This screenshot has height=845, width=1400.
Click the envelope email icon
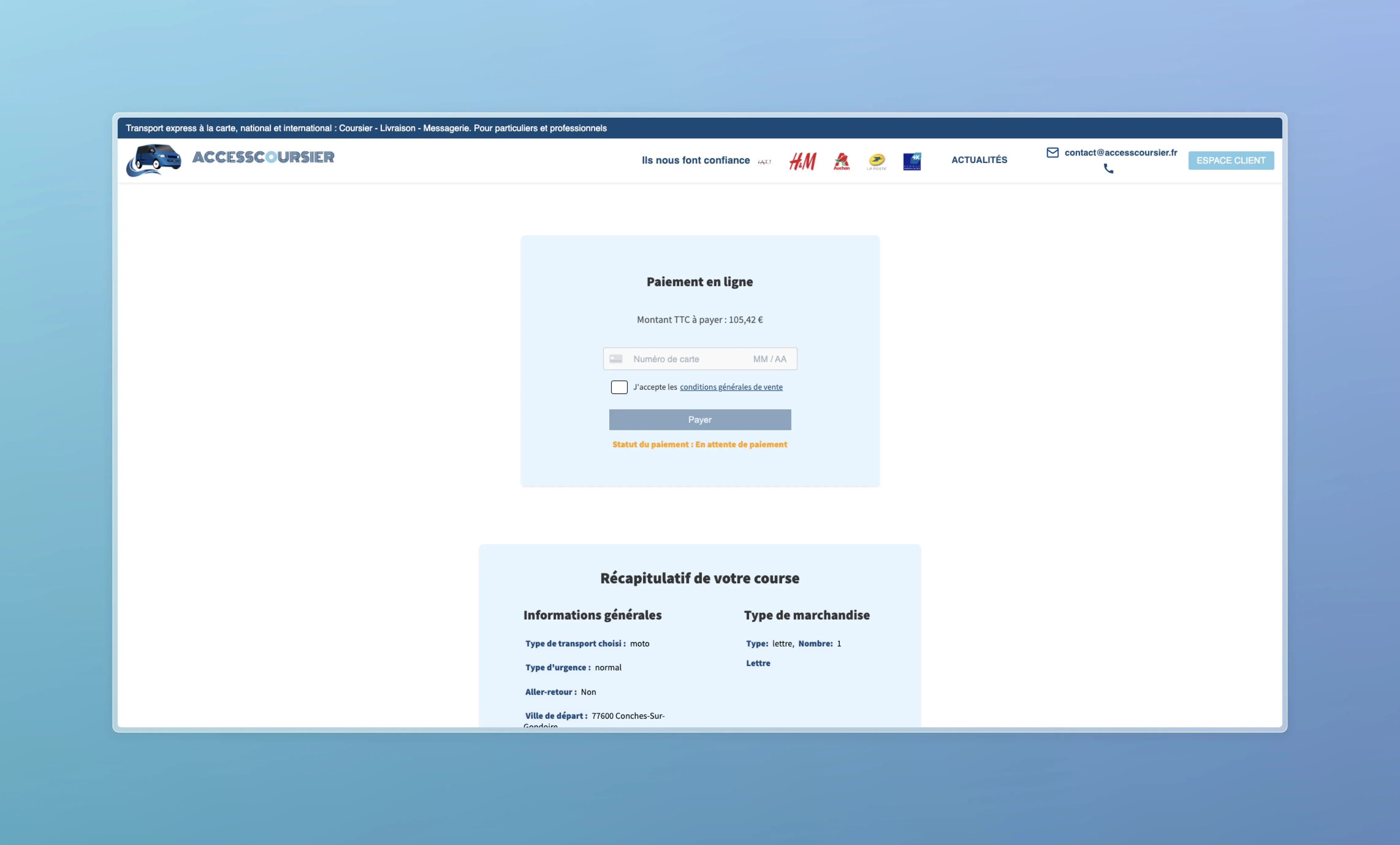[x=1052, y=152]
